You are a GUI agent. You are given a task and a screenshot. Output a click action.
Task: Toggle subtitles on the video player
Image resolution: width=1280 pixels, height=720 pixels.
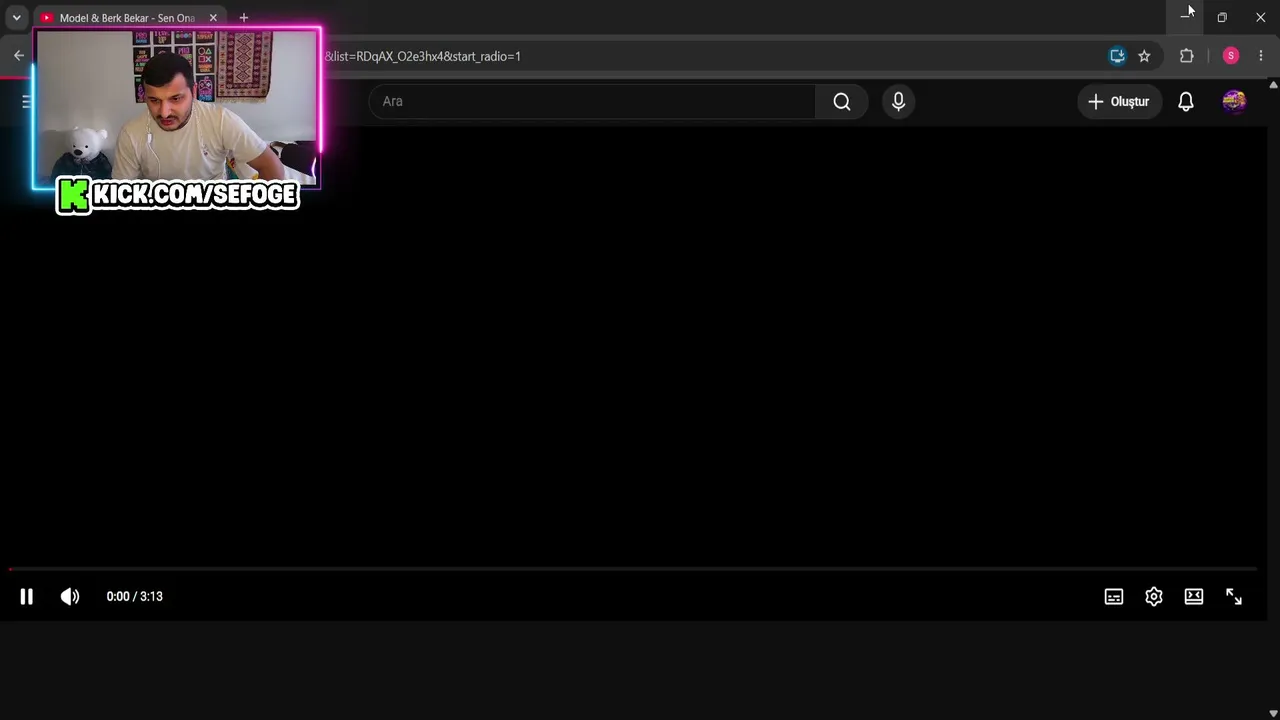[x=1114, y=596]
